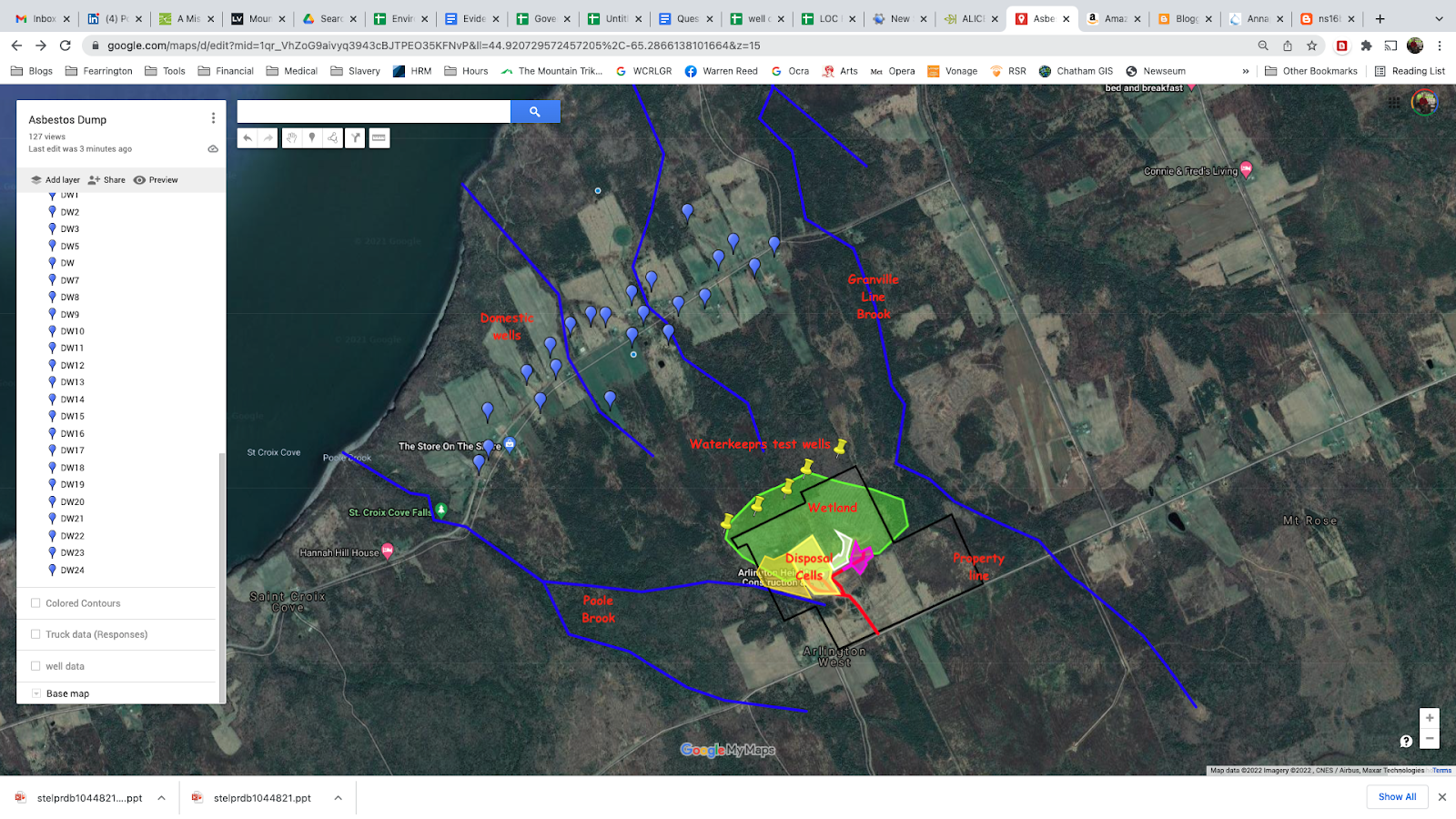Redo the last map edit
Viewport: 1456px width, 819px height.
click(x=268, y=138)
